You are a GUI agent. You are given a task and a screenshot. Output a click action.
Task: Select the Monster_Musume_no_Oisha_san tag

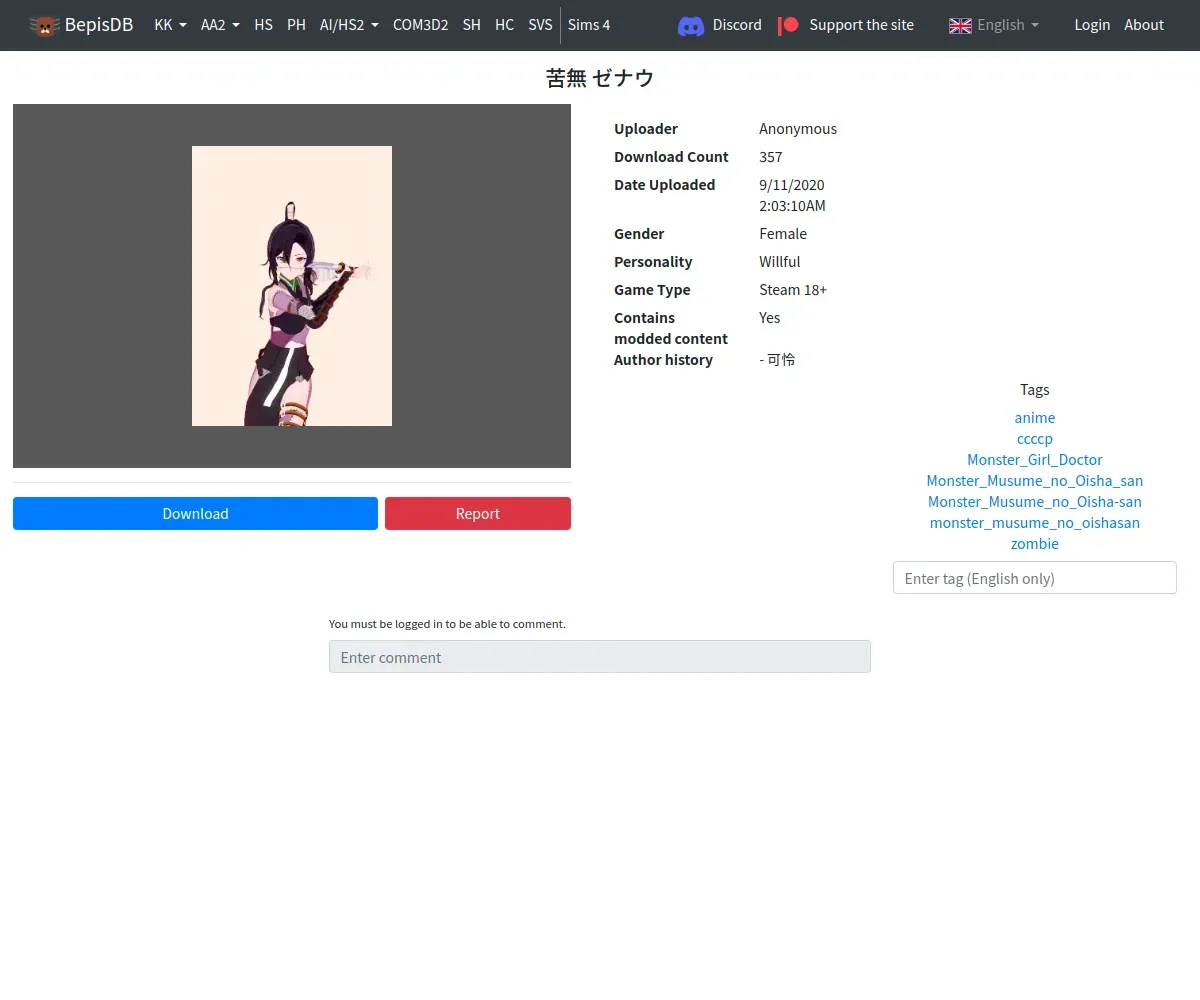[x=1035, y=481]
